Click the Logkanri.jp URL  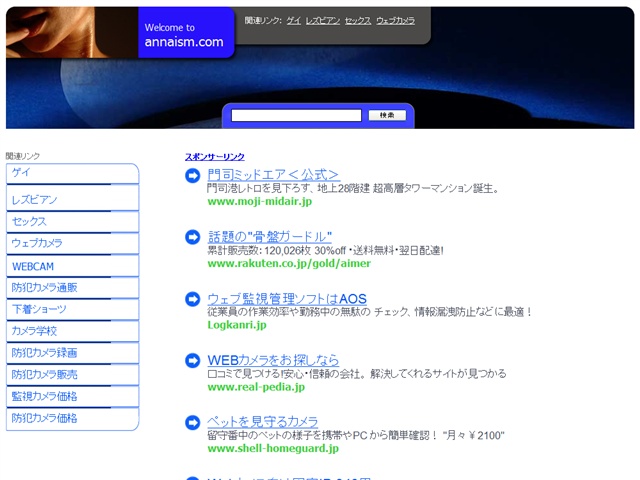point(237,325)
